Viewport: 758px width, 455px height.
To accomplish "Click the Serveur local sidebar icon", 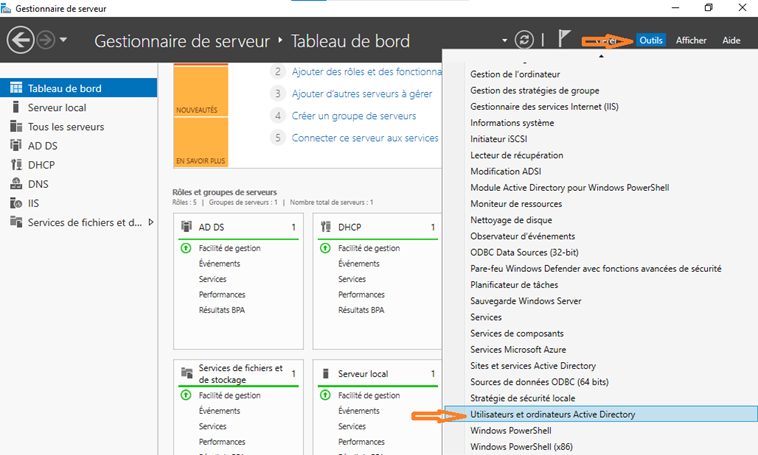I will click(x=16, y=107).
